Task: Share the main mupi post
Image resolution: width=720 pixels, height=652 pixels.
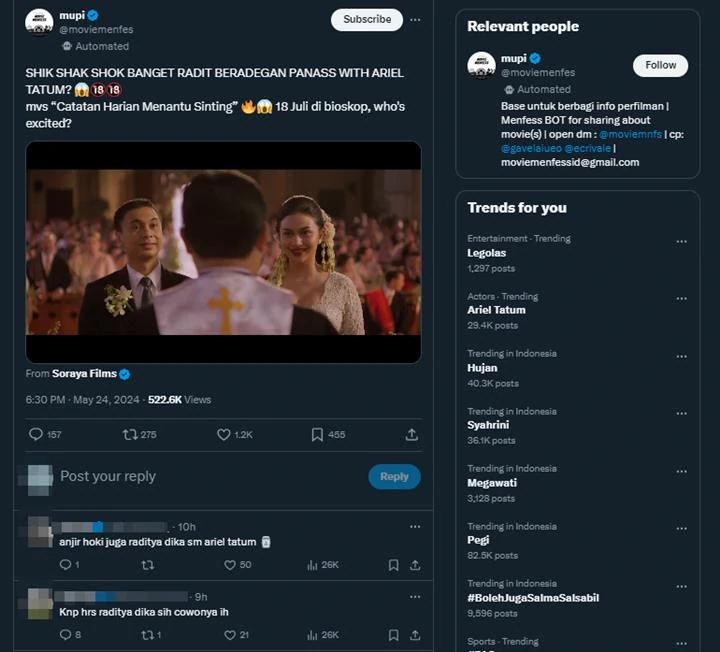Action: 412,434
